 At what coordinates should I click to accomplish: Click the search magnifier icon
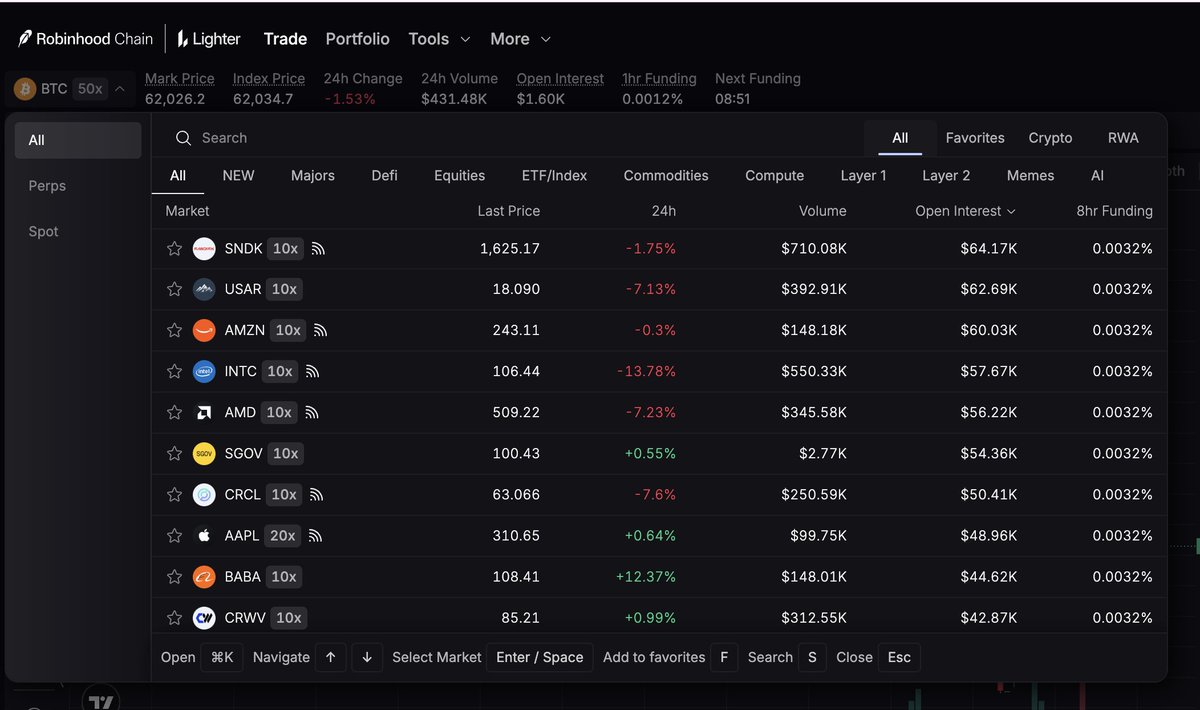click(184, 138)
